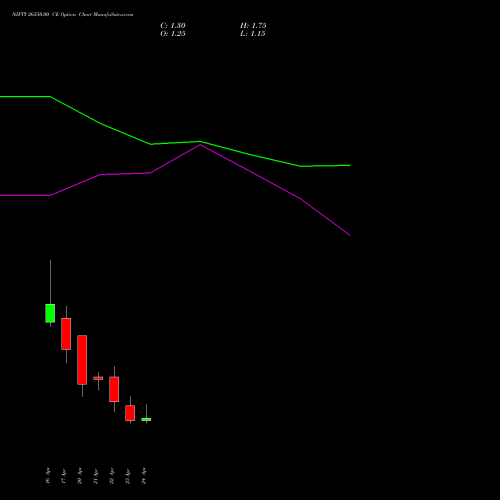Select the 20 Apr red candlestick
500x500 pixels.
pos(82,360)
